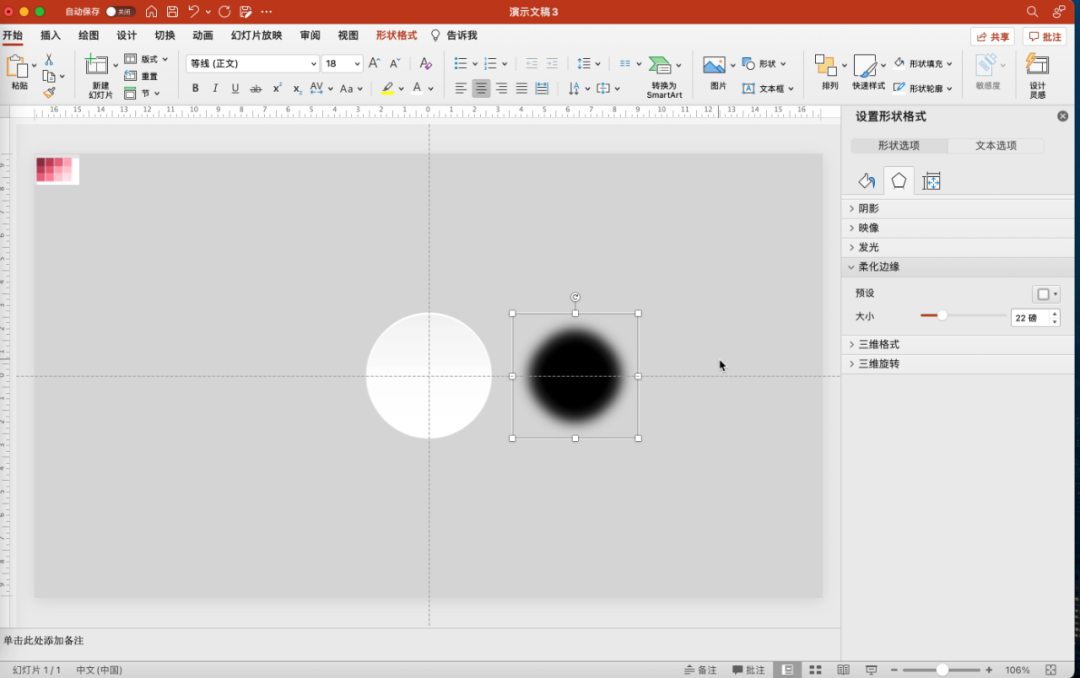1080x678 pixels.
Task: Toggle Italic formatting
Action: coord(216,88)
